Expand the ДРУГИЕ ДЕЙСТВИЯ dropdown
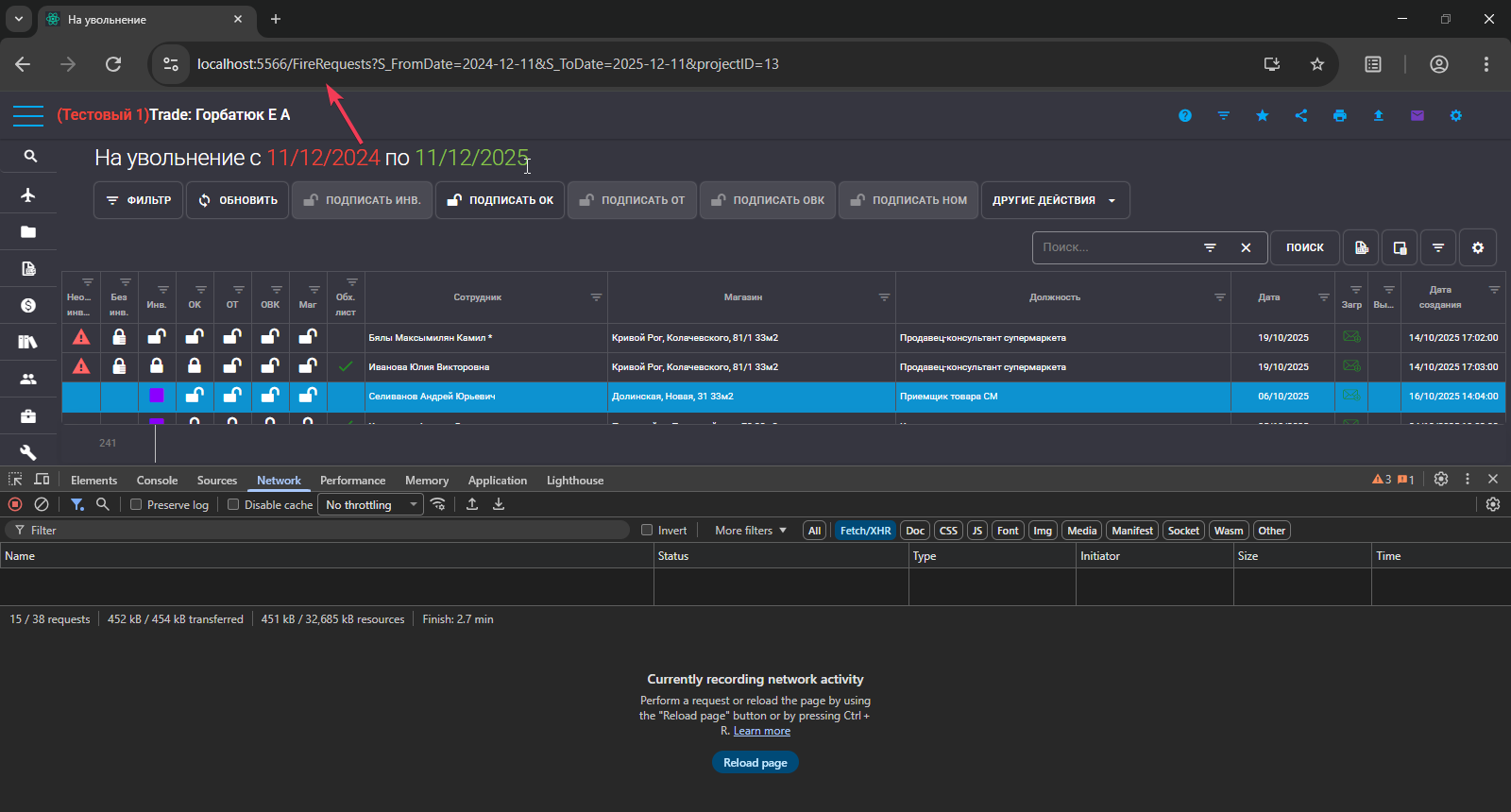1511x812 pixels. coord(1054,200)
